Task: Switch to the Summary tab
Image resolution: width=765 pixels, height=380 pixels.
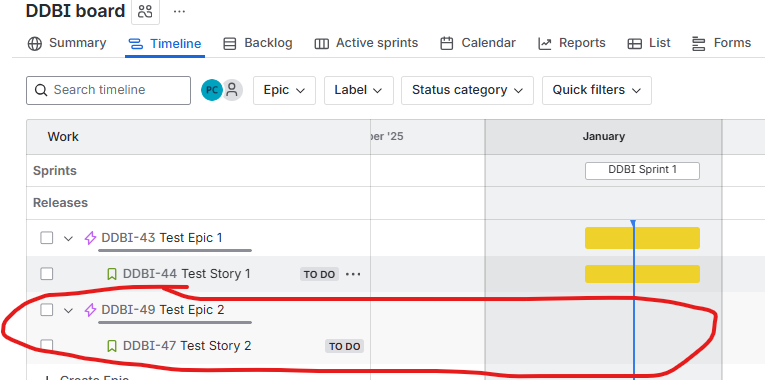Action: point(67,43)
